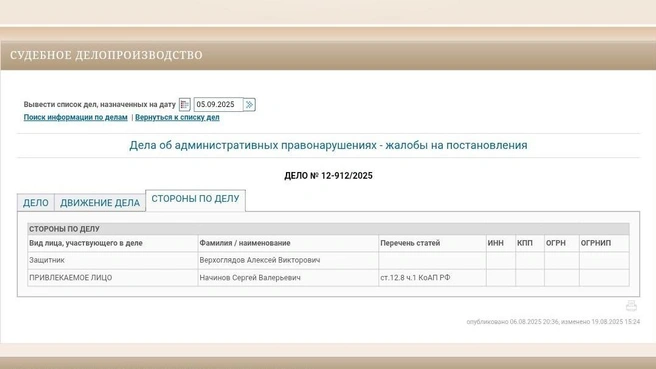Image resolution: width=656 pixels, height=369 pixels.
Task: Open the 'Поиск информации по делам' link
Action: click(x=75, y=117)
